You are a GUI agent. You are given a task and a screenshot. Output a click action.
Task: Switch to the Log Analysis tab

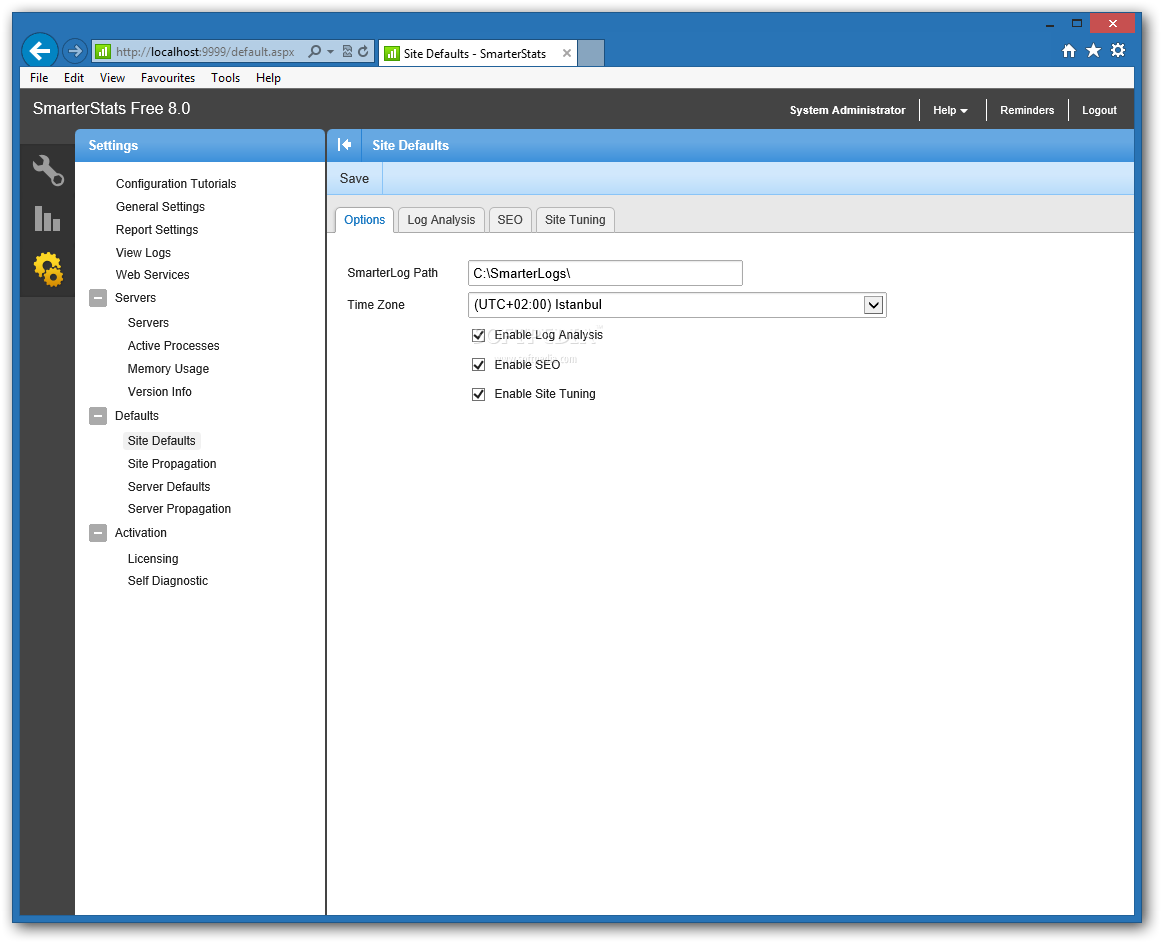[441, 220]
